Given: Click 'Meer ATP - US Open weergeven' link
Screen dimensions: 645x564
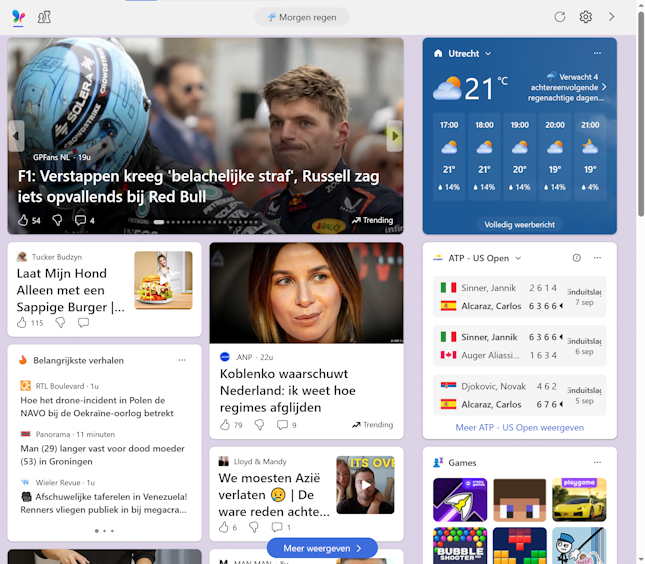Looking at the screenshot, I should pos(520,427).
